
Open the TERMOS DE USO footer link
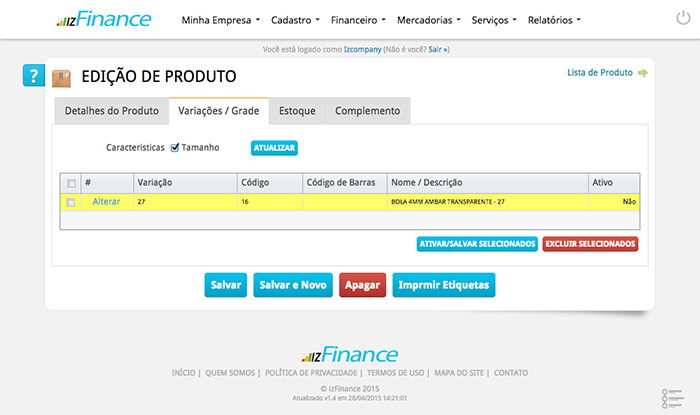[x=396, y=373]
